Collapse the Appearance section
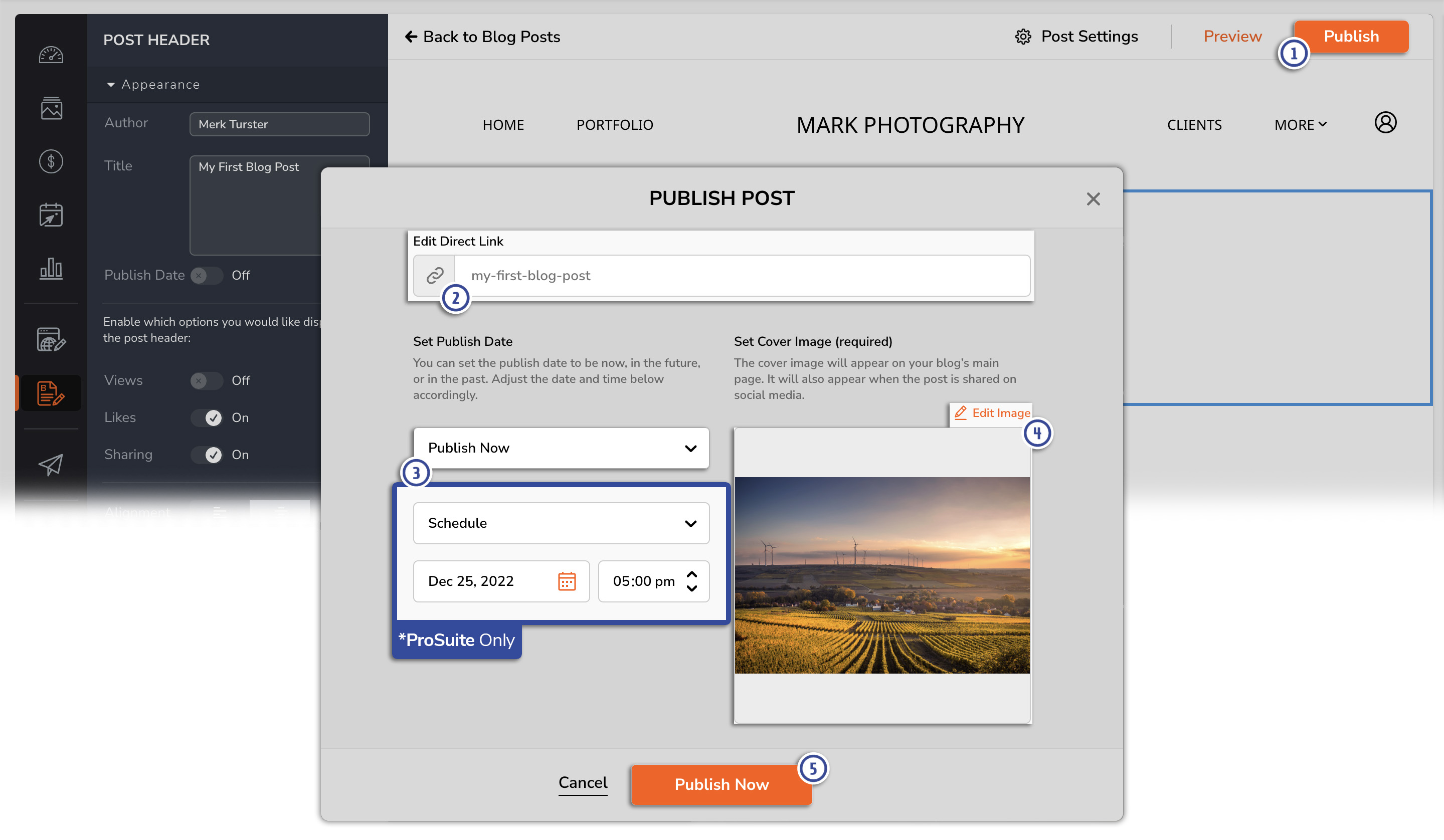Screen dimensions: 1444x840 click(153, 84)
